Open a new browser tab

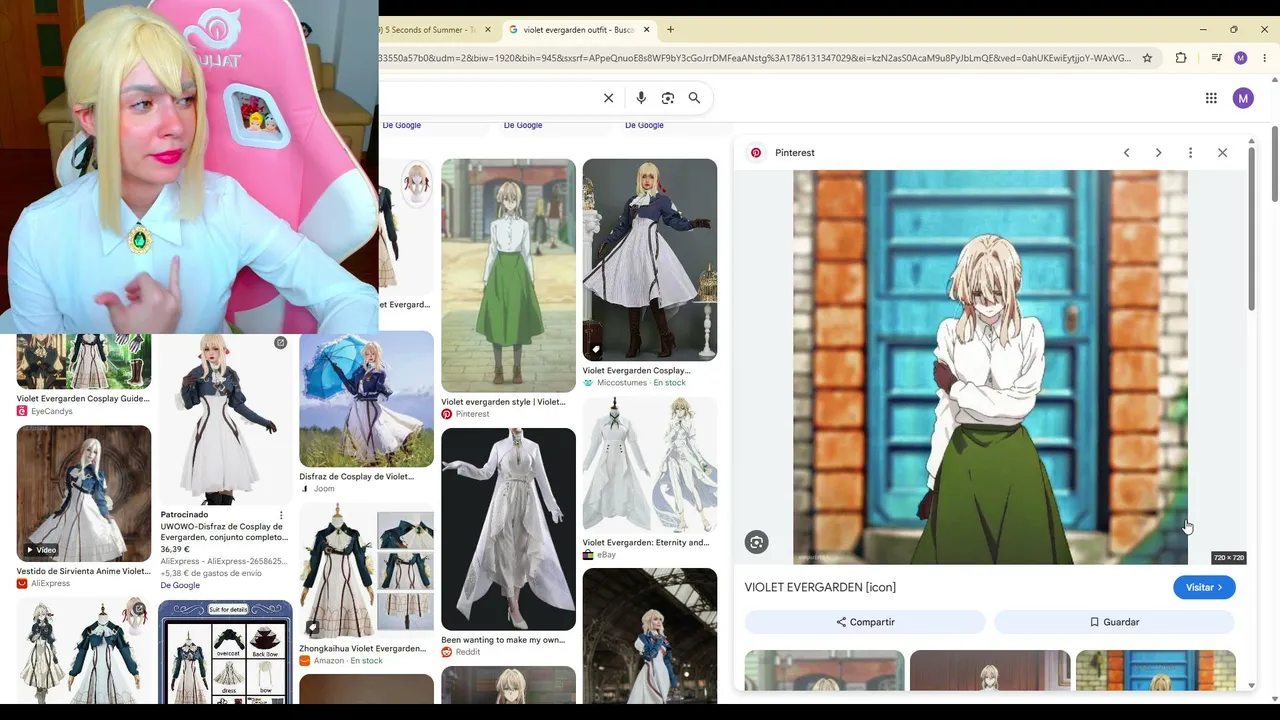[x=671, y=30]
